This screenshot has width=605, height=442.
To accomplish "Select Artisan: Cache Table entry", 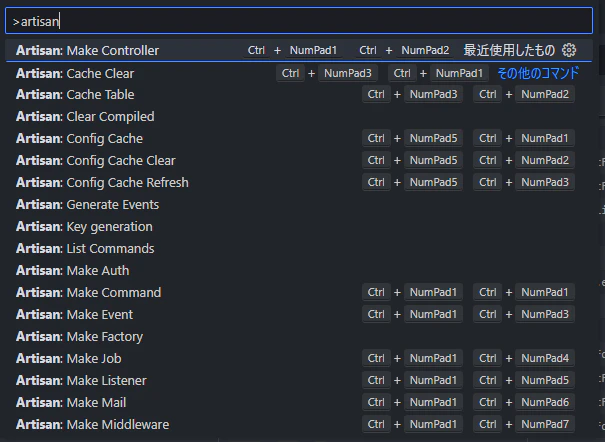I will [299, 94].
